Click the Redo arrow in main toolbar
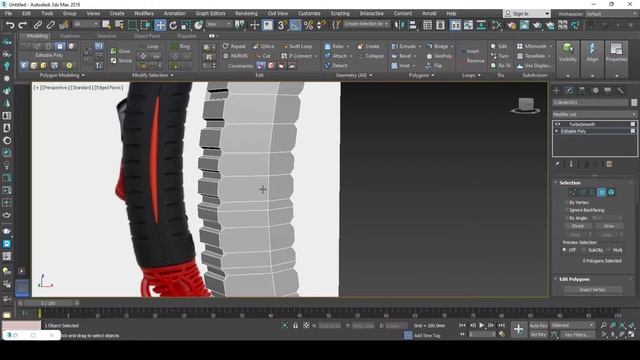Screen dimensions: 640x360 point(22,25)
